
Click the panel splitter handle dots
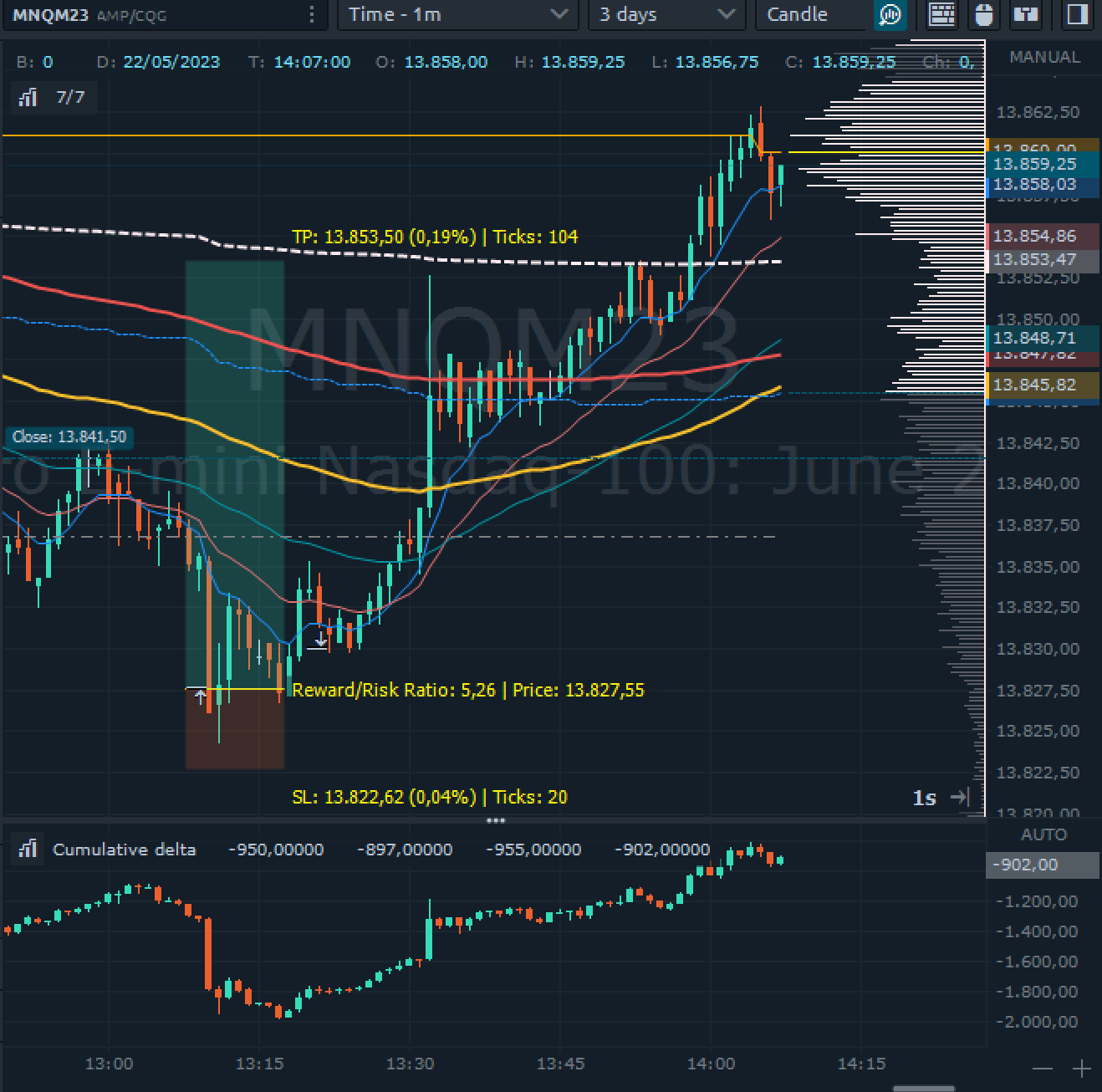click(x=496, y=820)
